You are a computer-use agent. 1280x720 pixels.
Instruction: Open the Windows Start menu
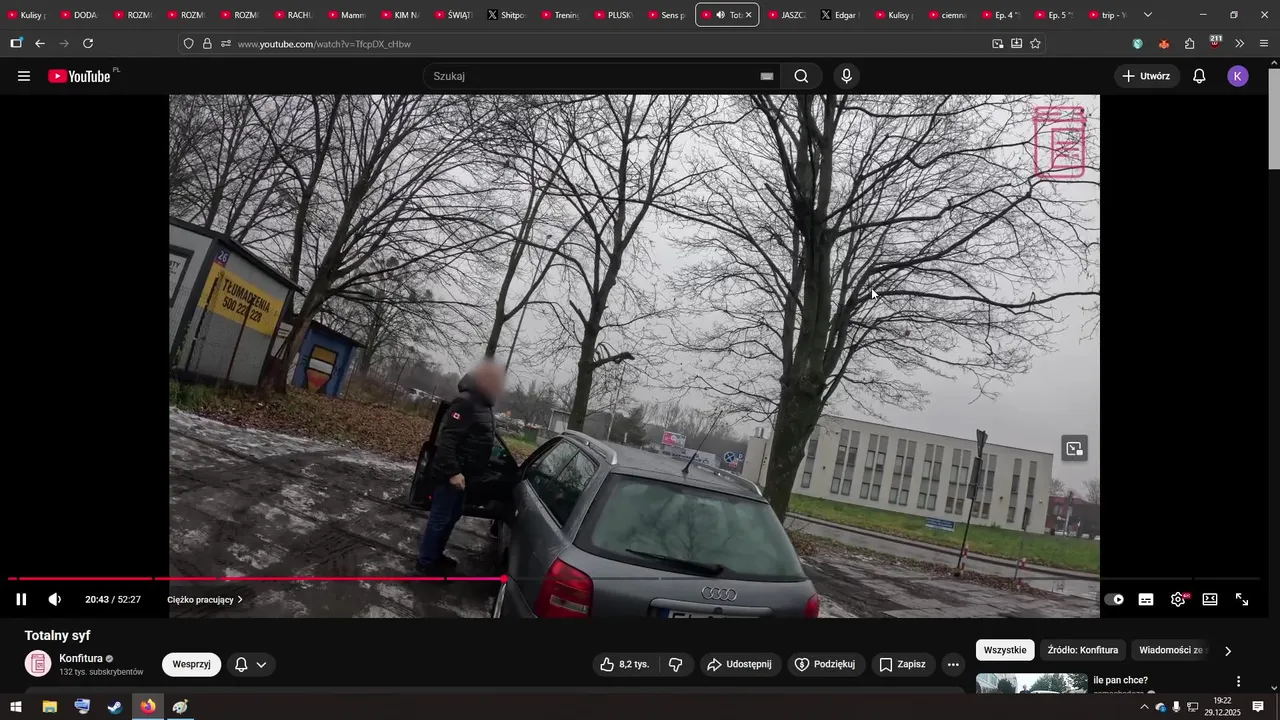click(x=16, y=707)
